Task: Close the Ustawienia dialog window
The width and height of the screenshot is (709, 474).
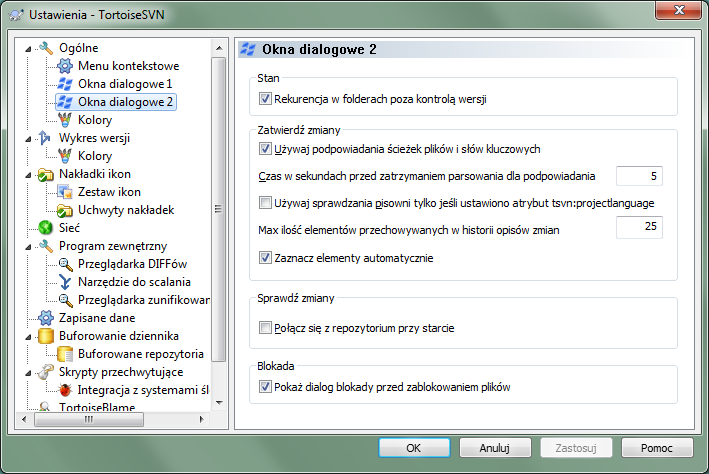Action: click(x=679, y=10)
